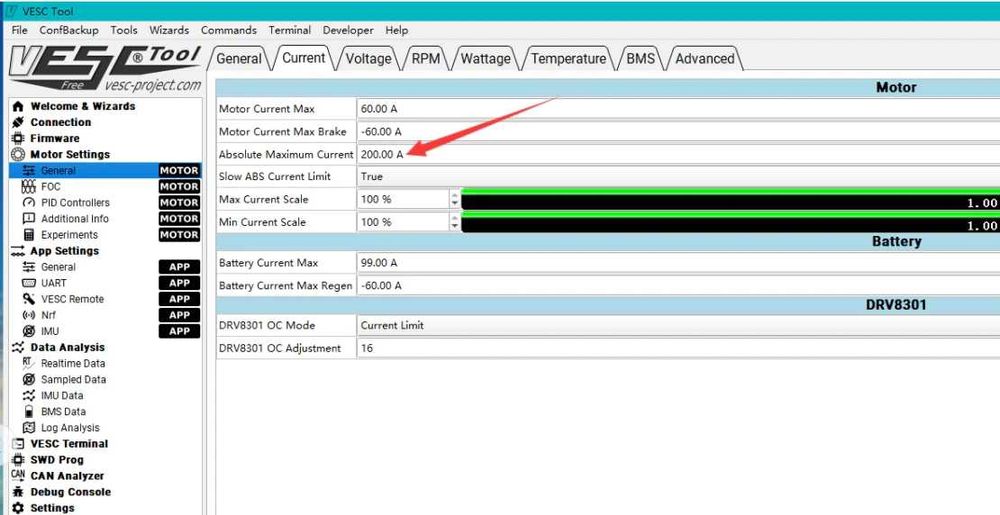
Task: Click the Absolute Maximum Current value field
Action: 678,154
